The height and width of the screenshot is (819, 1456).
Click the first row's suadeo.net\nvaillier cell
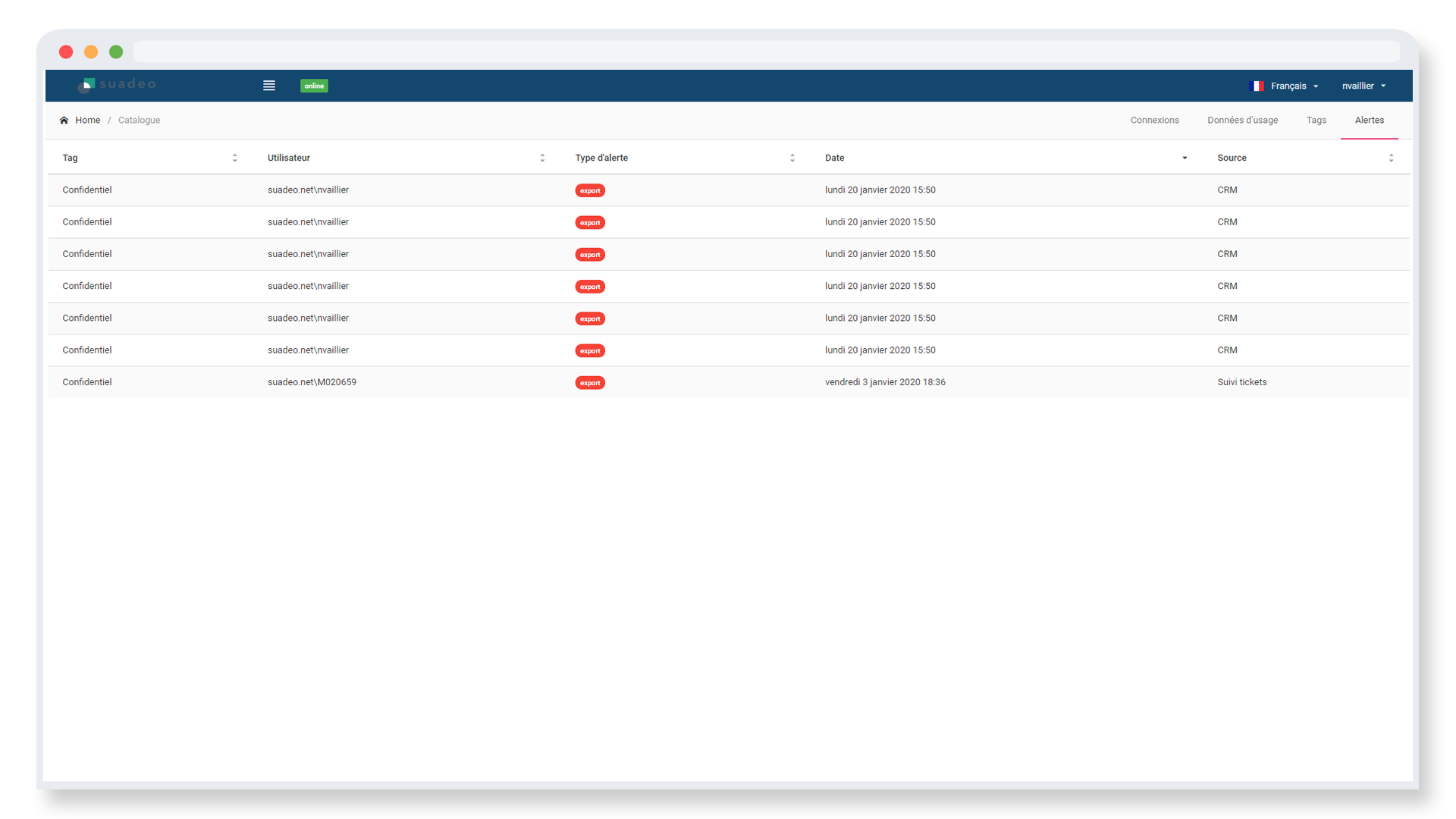(x=308, y=190)
